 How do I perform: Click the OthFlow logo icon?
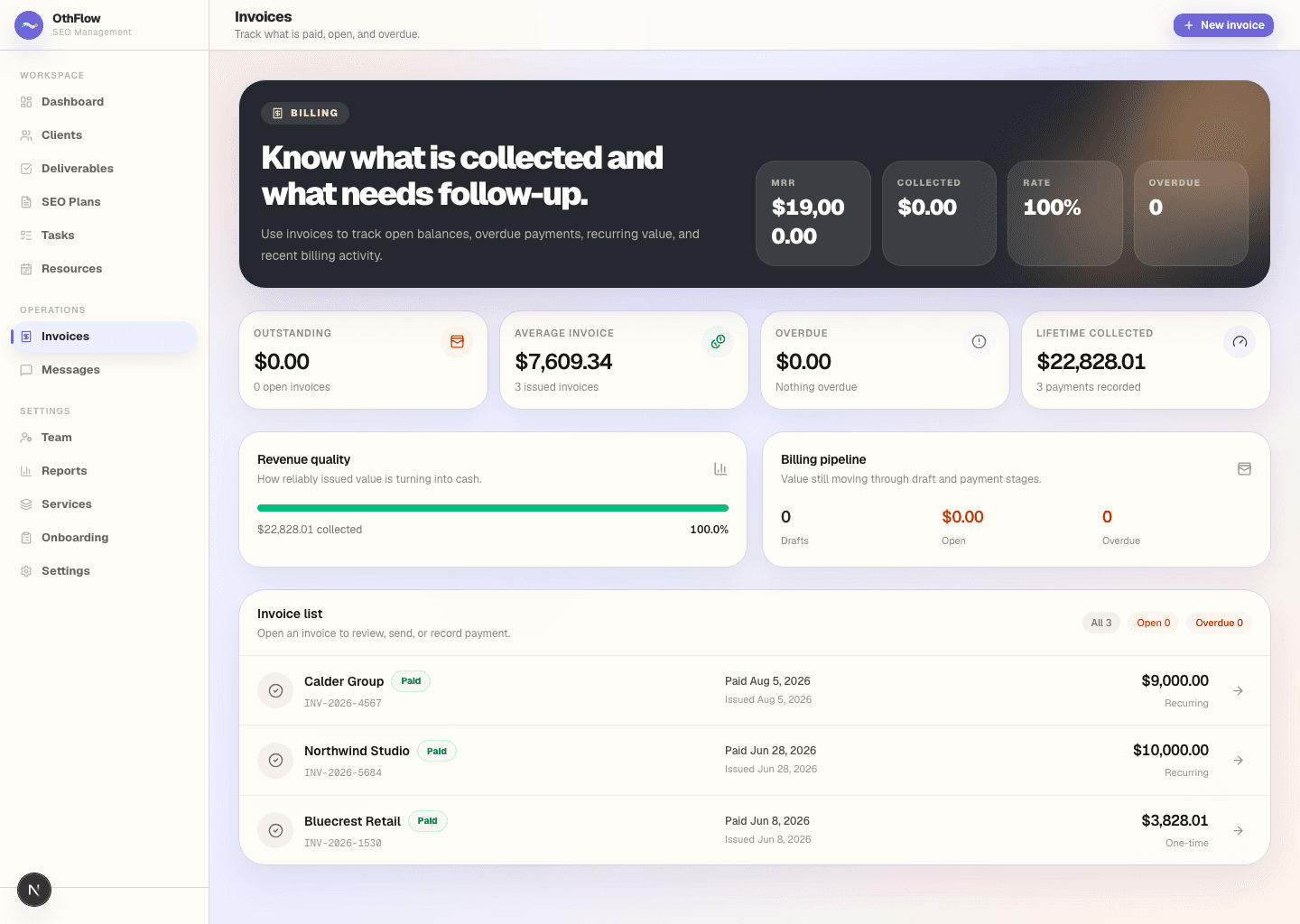29,25
